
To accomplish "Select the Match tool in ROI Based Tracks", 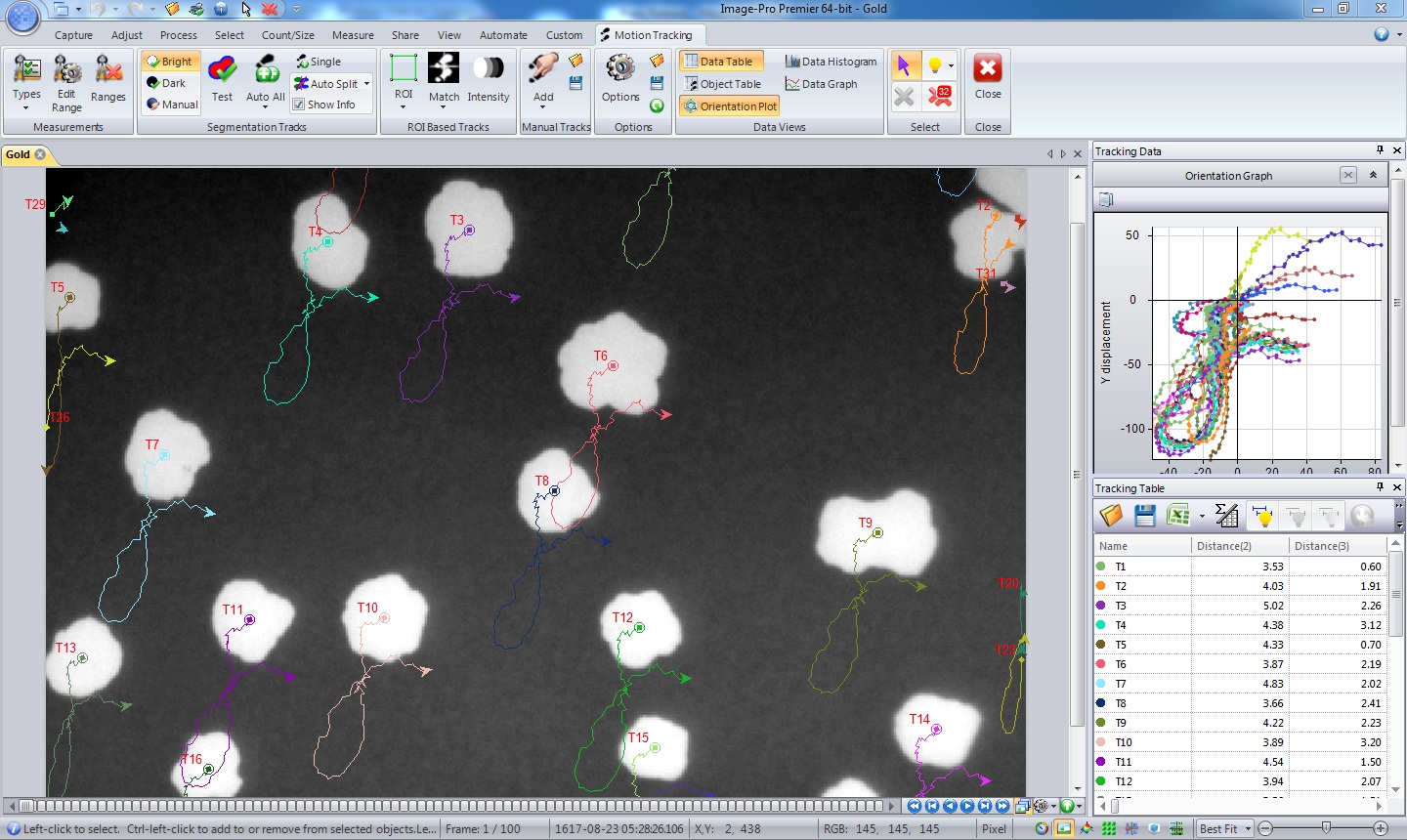I will 445,78.
